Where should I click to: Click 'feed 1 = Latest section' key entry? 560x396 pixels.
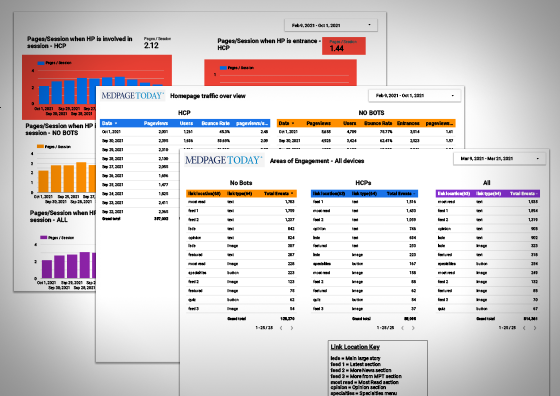tap(355, 364)
